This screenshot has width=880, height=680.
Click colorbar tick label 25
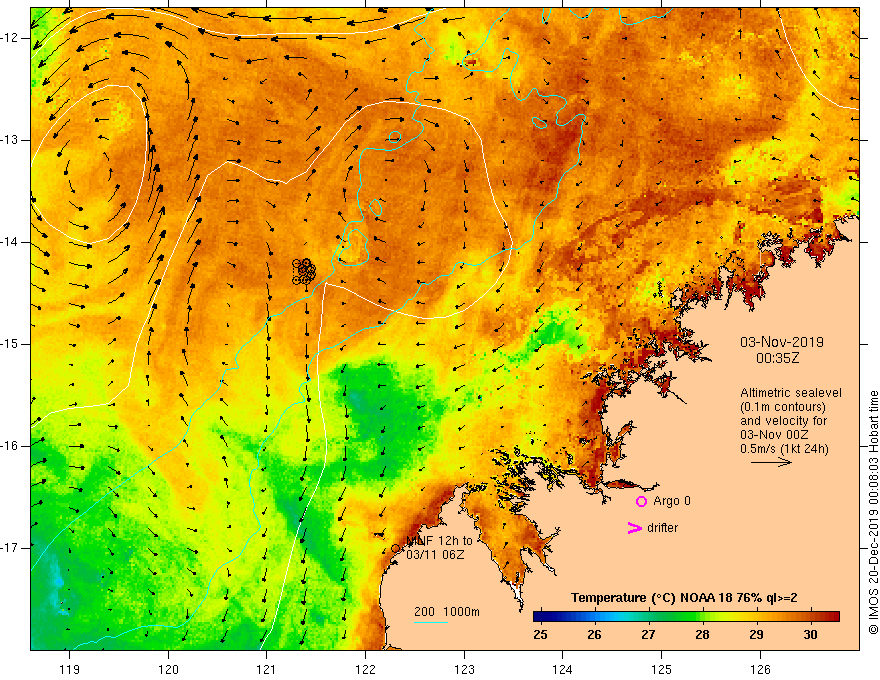[540, 635]
